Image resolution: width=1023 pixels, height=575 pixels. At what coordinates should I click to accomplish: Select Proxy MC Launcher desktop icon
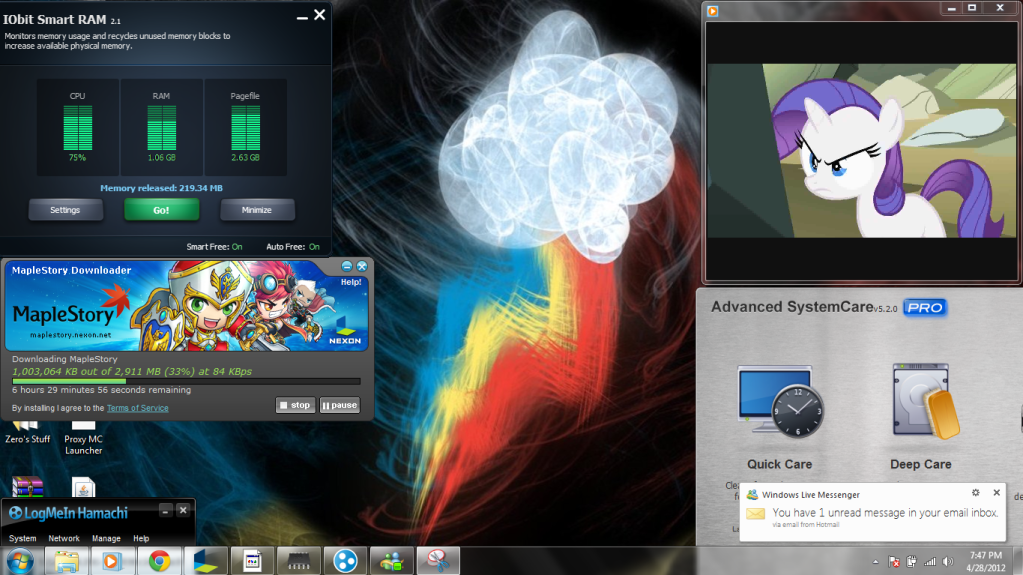tap(84, 439)
